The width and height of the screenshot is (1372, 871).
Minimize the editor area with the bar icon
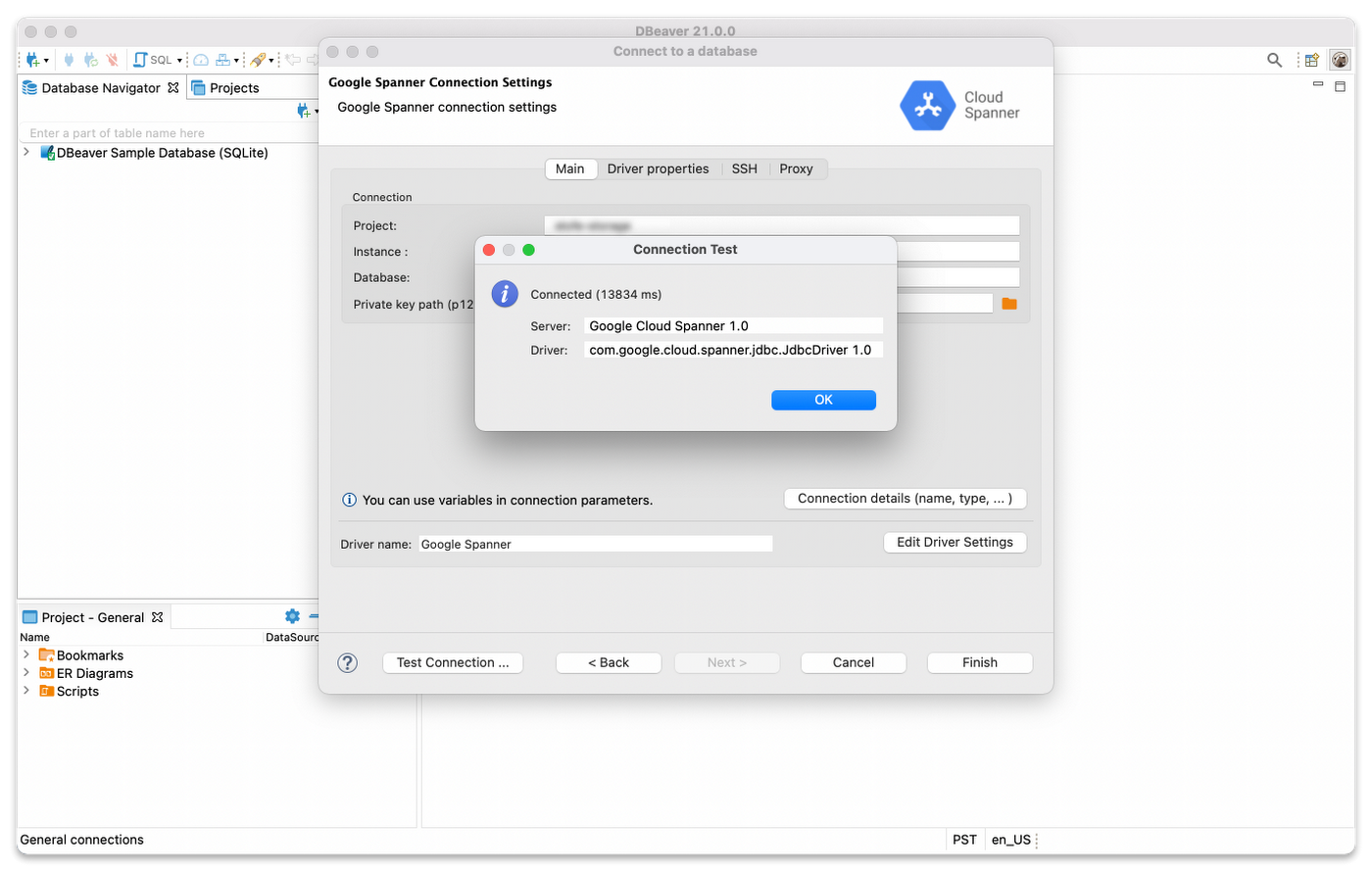(x=1318, y=85)
